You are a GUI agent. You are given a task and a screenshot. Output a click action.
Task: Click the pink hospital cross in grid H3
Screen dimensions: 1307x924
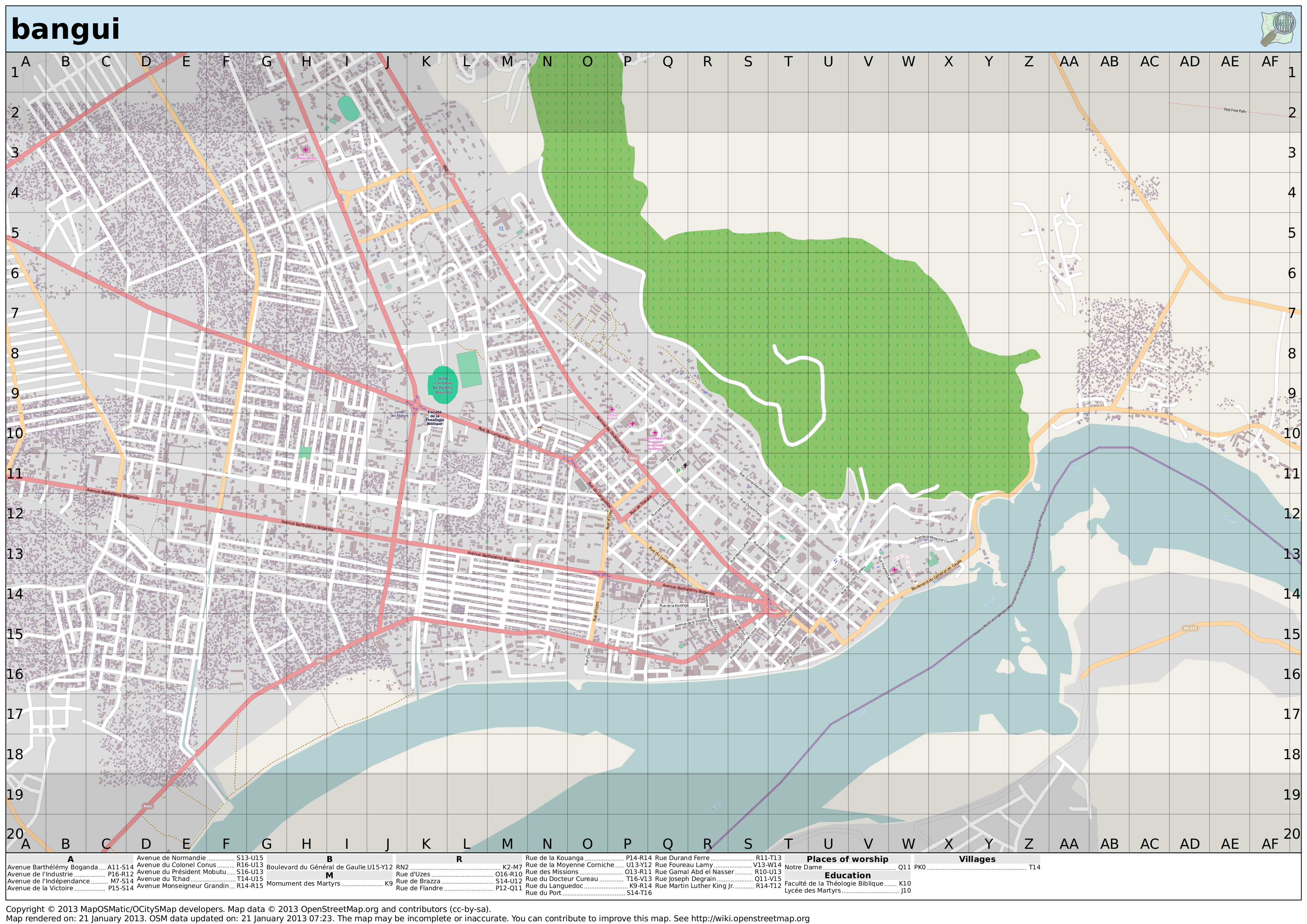305,150
